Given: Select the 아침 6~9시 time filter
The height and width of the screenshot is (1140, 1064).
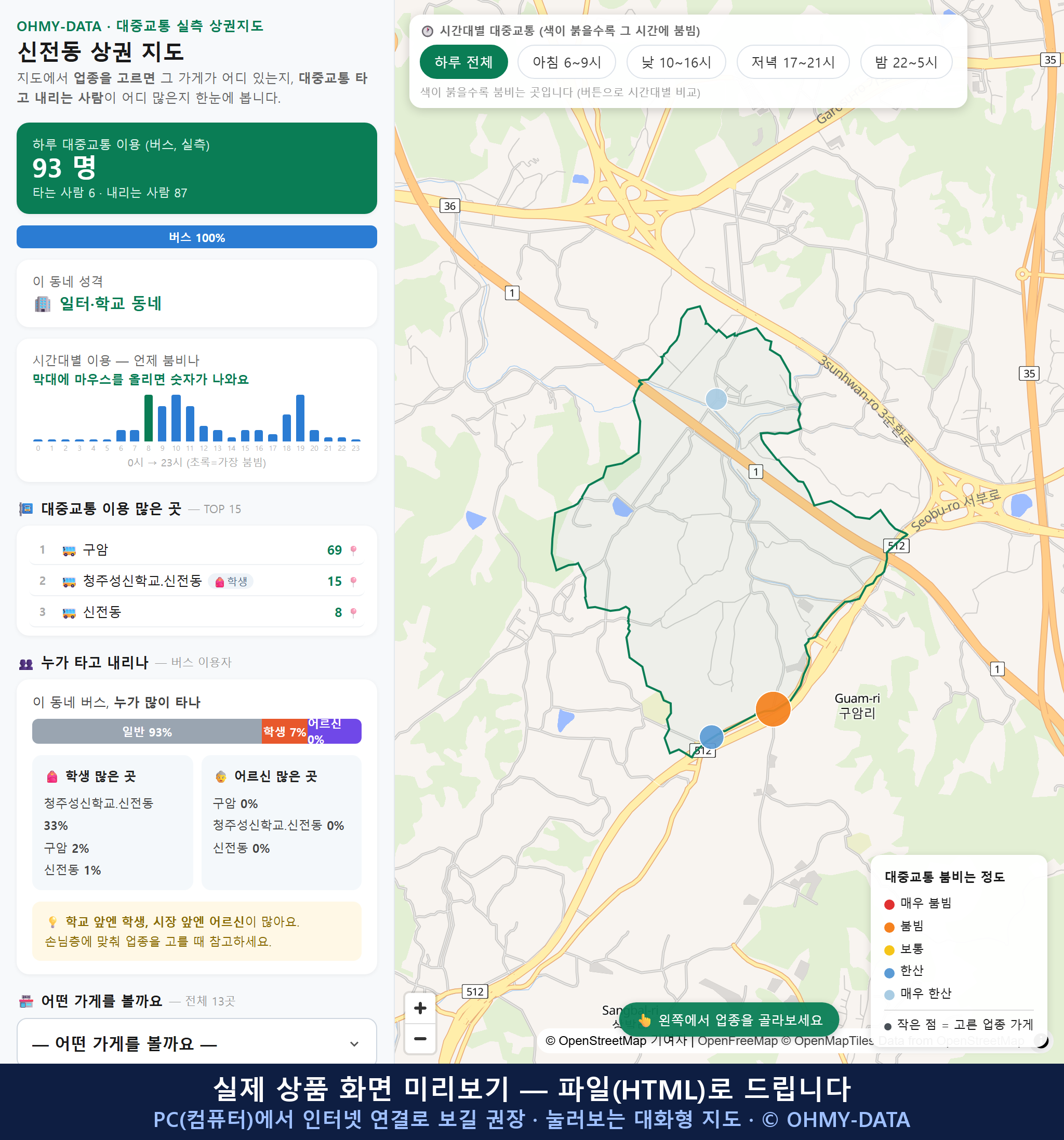Looking at the screenshot, I should (x=566, y=62).
